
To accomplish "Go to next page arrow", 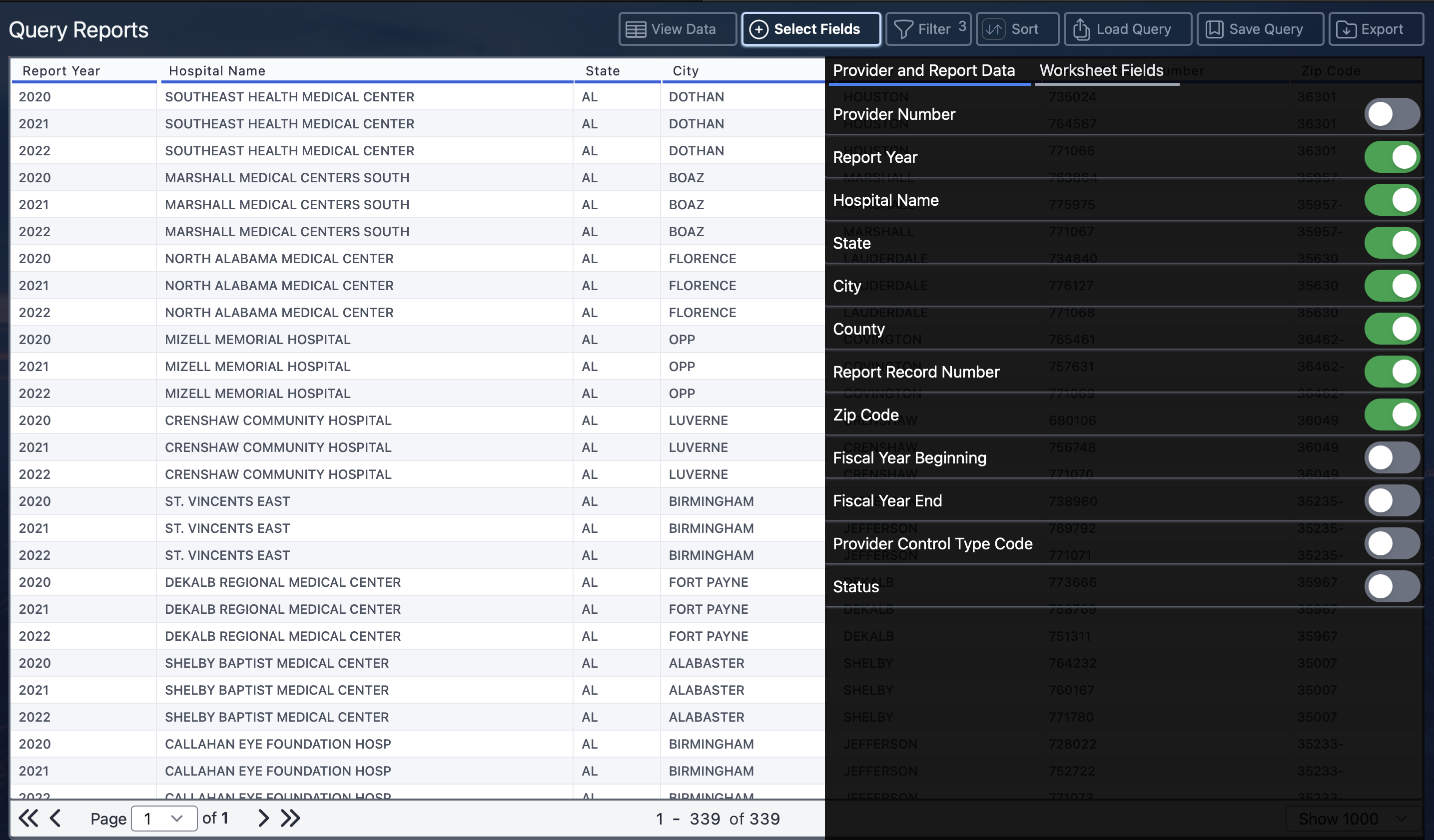I will (263, 818).
